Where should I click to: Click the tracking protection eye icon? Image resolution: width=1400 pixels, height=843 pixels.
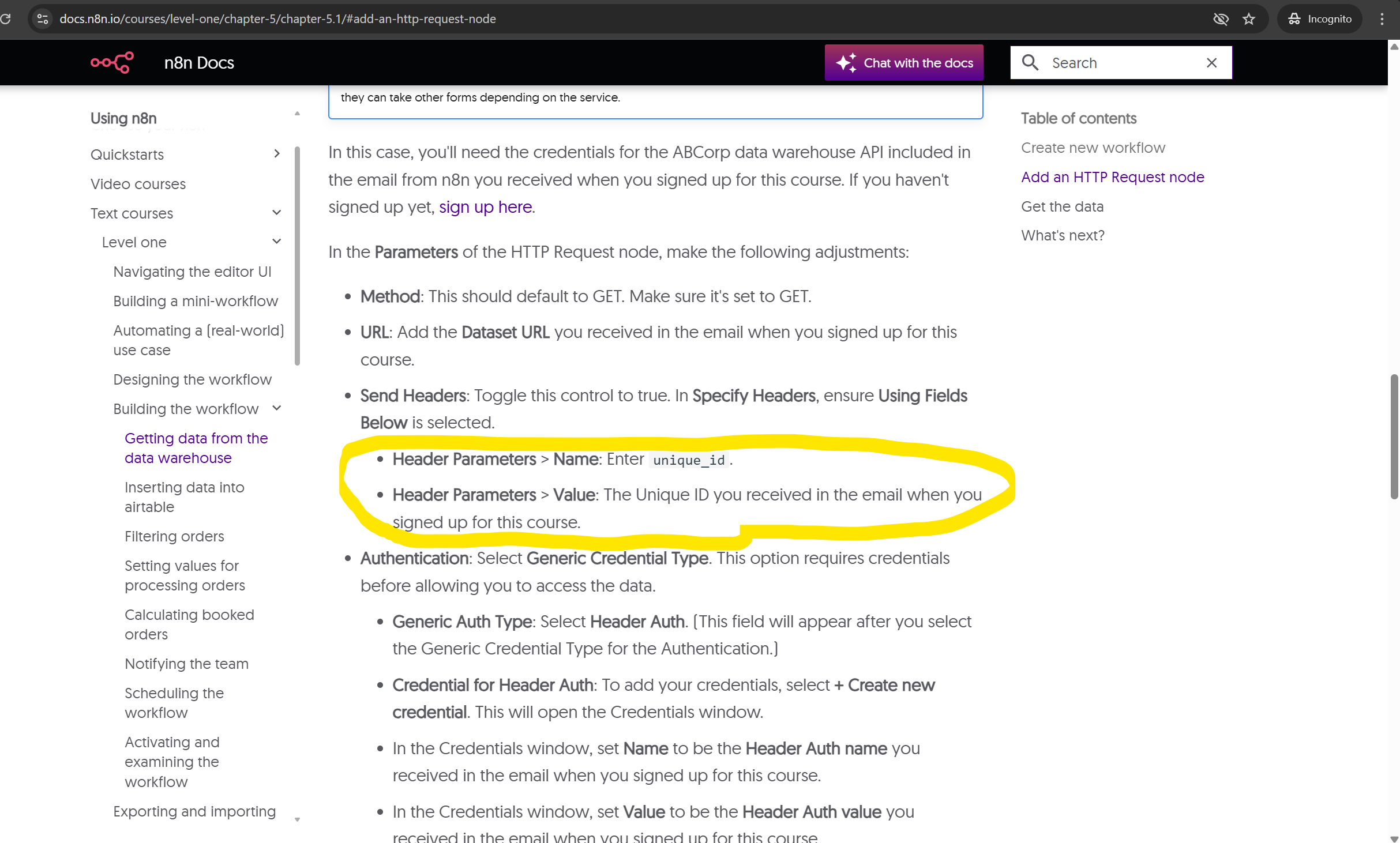pos(1221,19)
